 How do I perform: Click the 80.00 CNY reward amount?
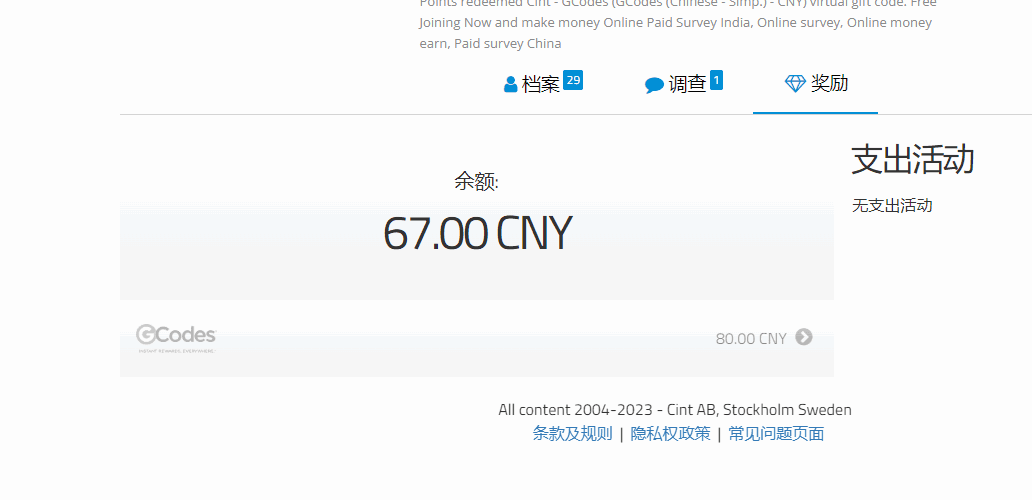[x=751, y=338]
